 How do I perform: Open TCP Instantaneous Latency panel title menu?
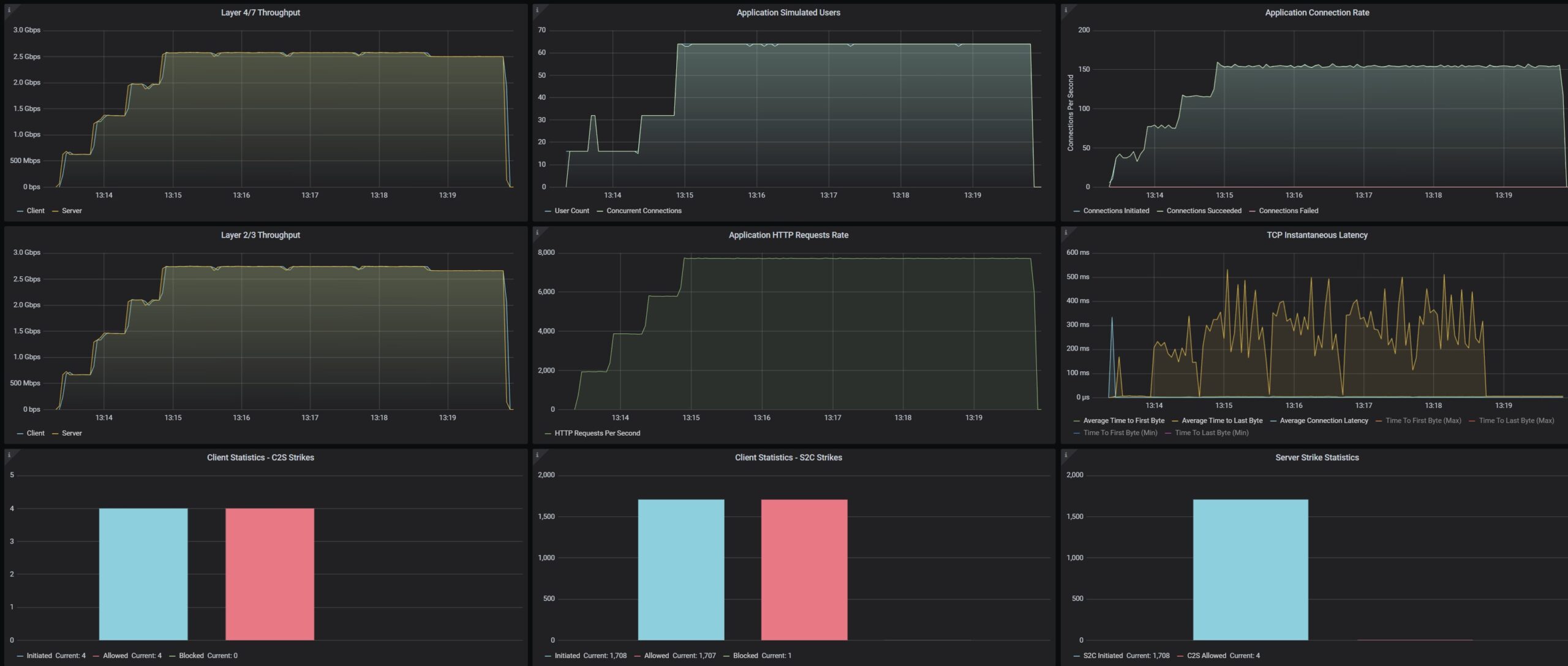coord(1317,235)
